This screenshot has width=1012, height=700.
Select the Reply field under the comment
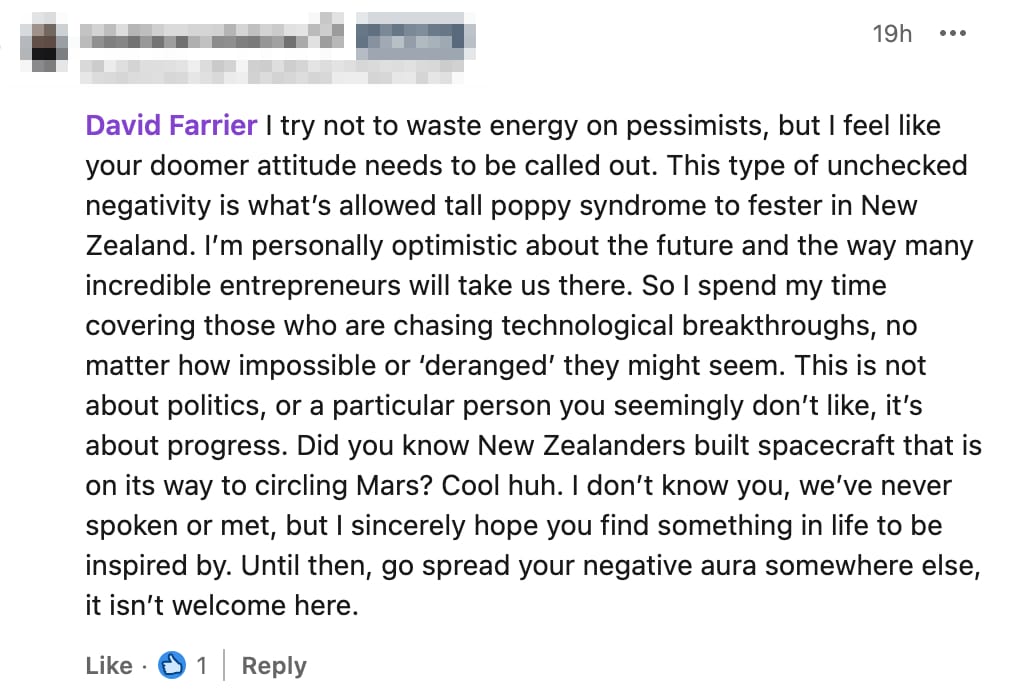[x=273, y=664]
